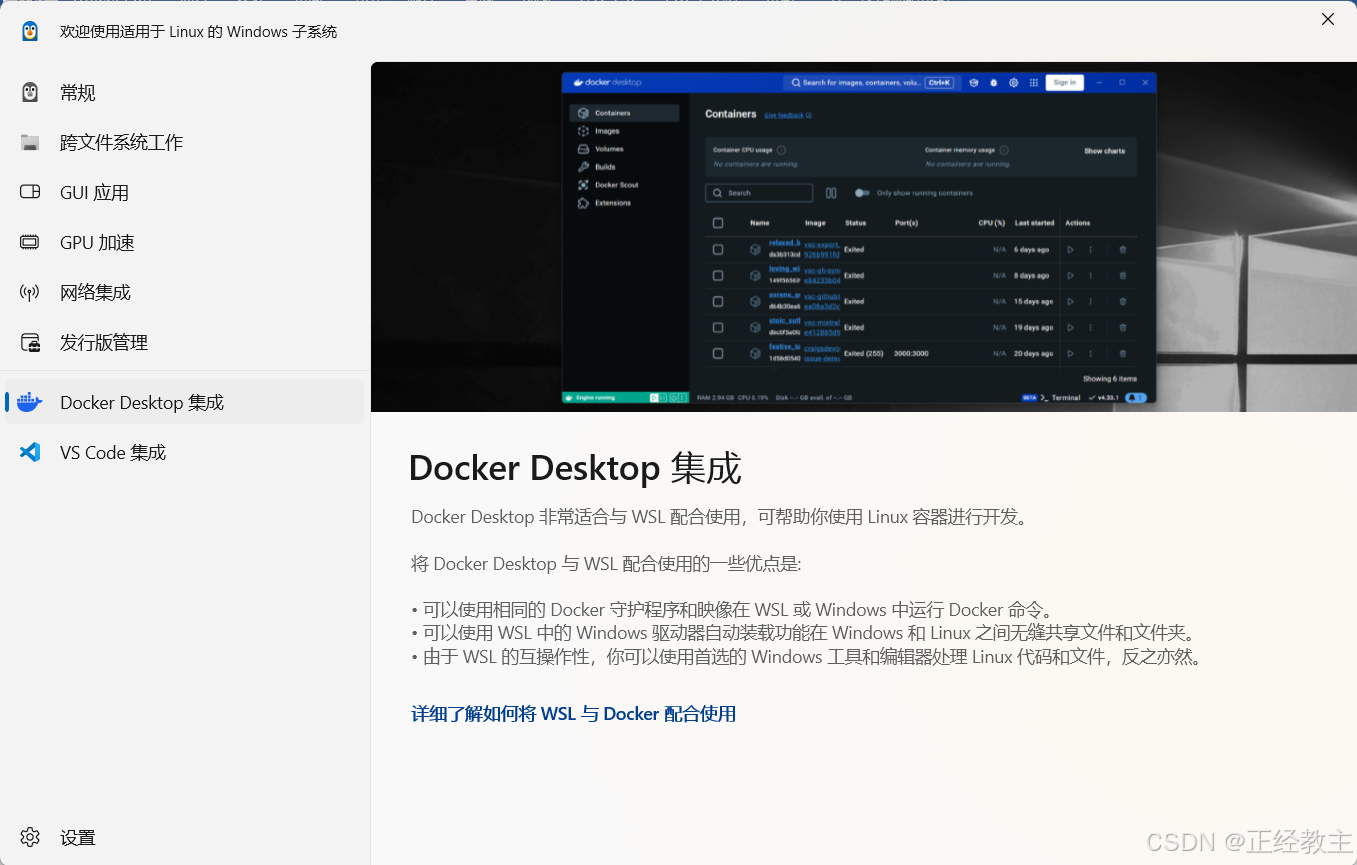
Task: Select Docker Desktop 集成 in sidebar
Action: pos(142,402)
